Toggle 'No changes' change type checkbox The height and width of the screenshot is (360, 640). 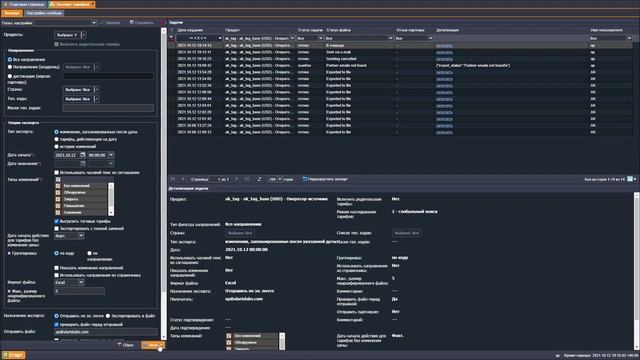point(58,186)
